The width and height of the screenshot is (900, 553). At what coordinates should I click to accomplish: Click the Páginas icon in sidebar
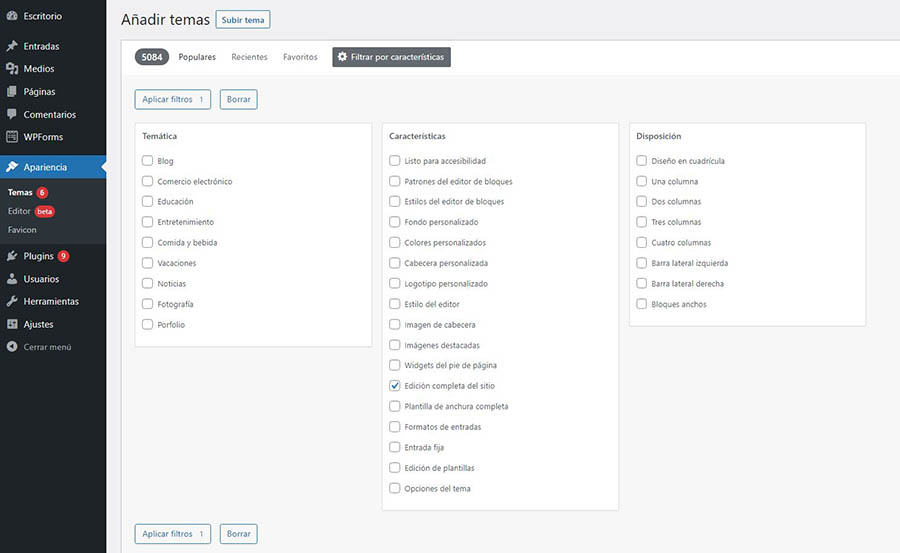pos(12,92)
